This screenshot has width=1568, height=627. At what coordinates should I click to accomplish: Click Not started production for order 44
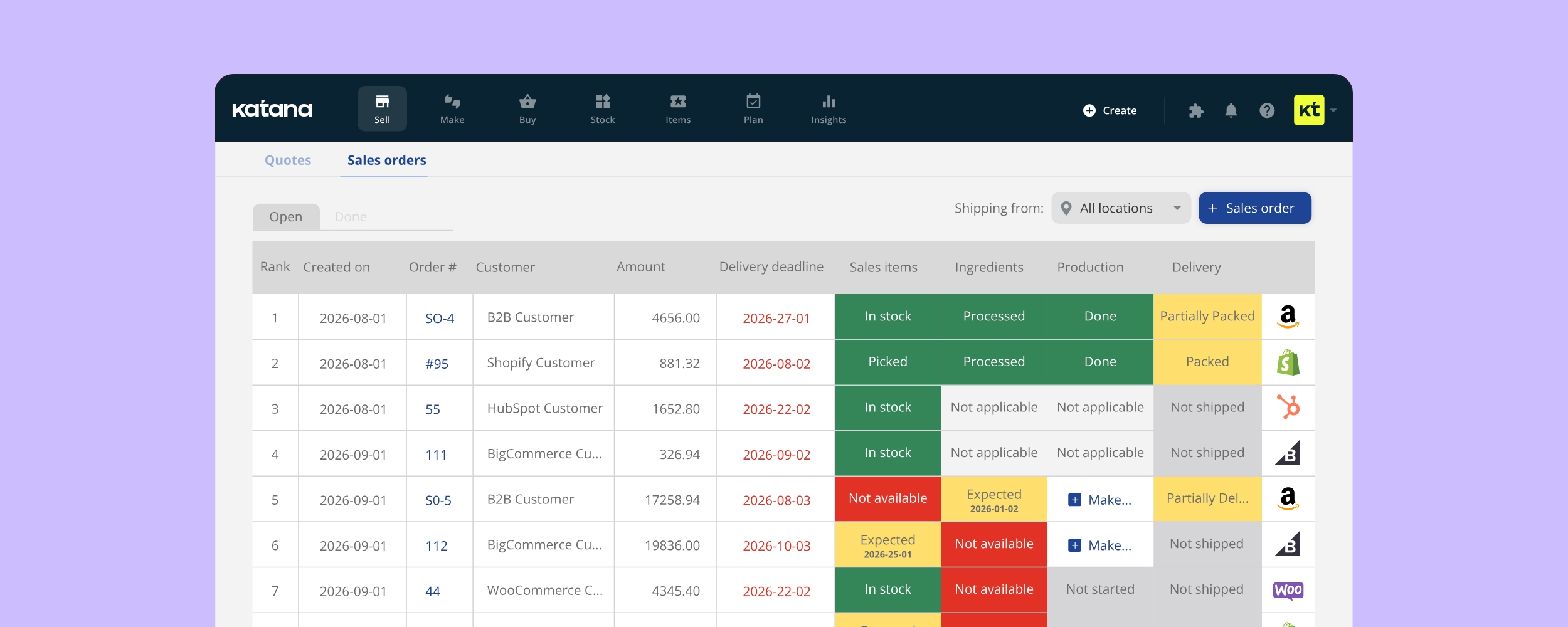1100,589
